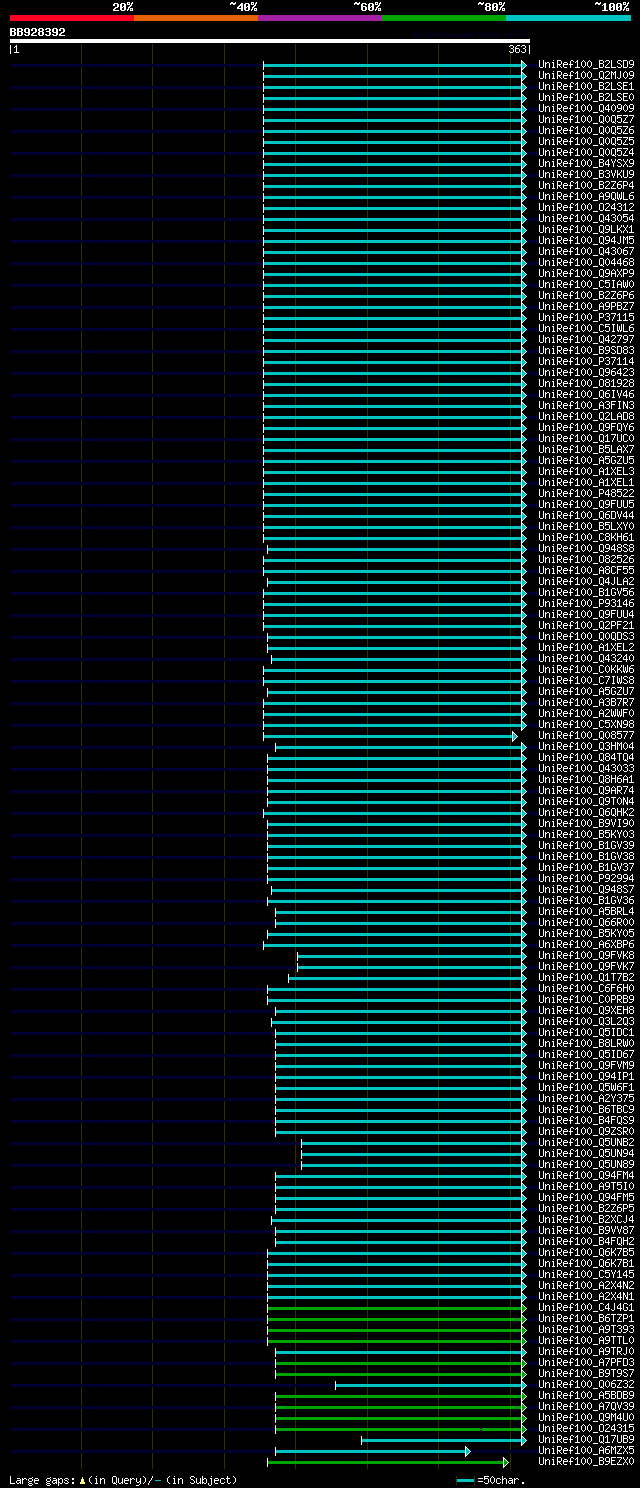Click the white query ruler bar under BB928392
Screen dimensions: 640x1488
tap(269, 41)
